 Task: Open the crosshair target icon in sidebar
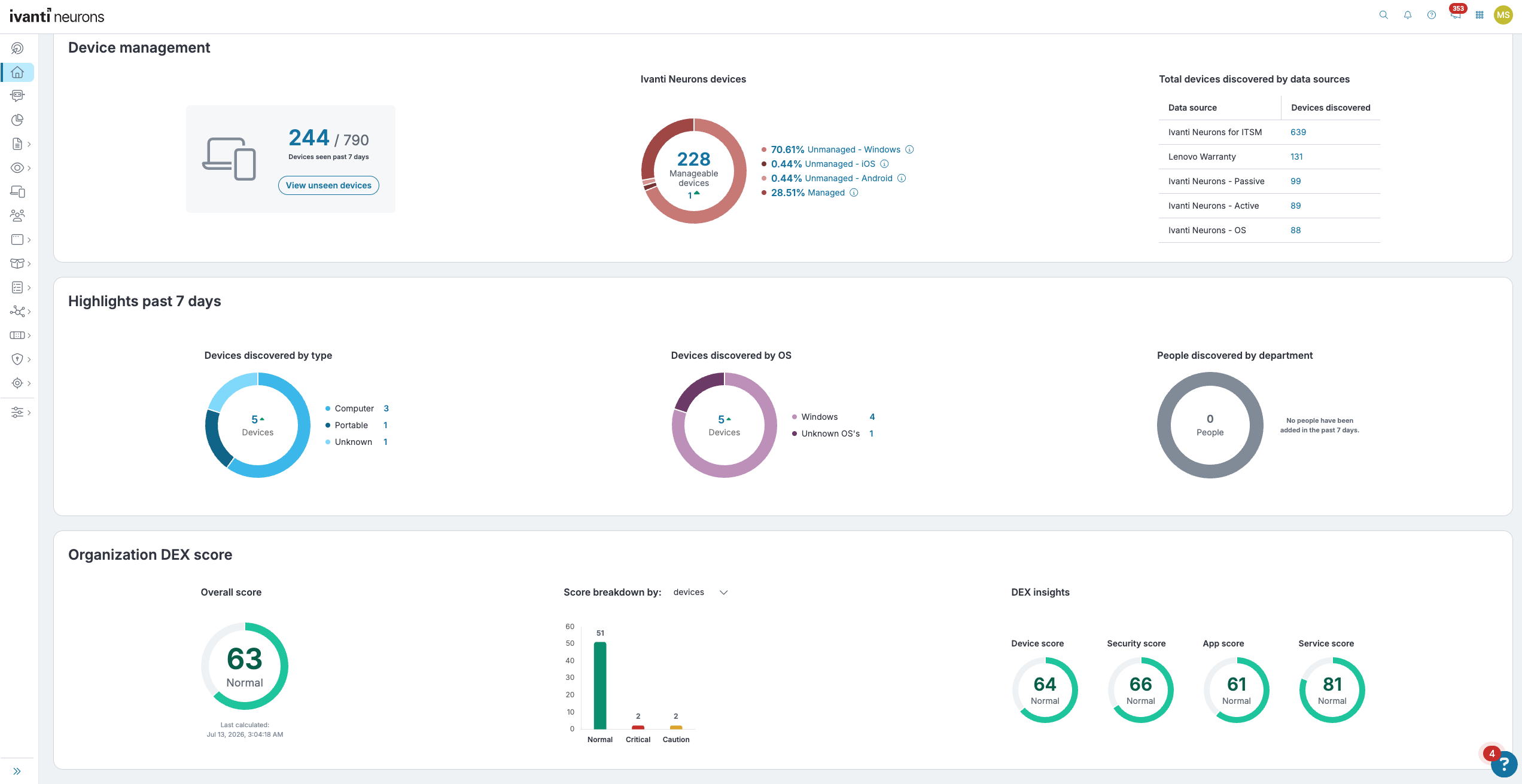coord(17,383)
